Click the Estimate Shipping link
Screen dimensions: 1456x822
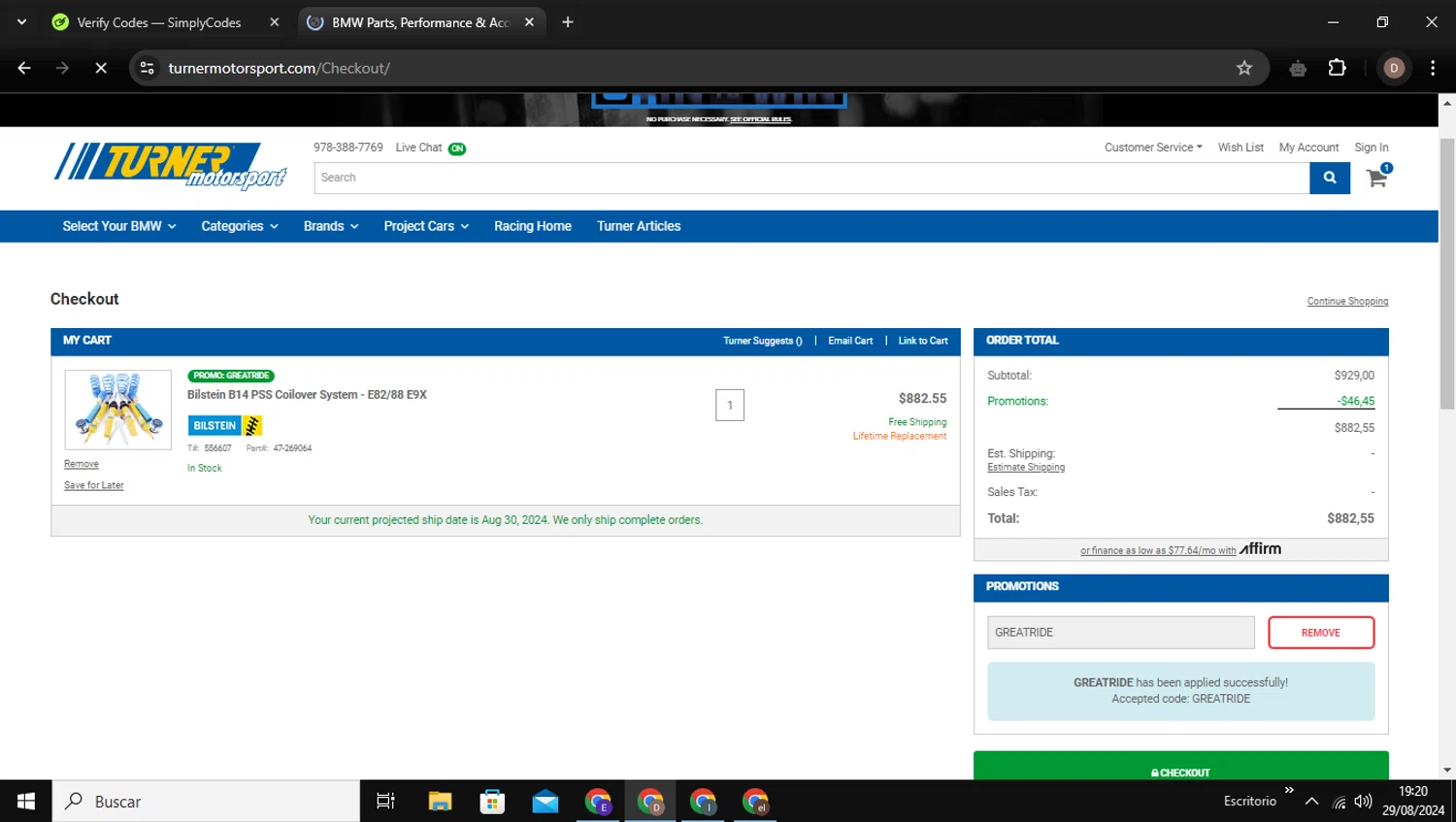pyautogui.click(x=1026, y=468)
